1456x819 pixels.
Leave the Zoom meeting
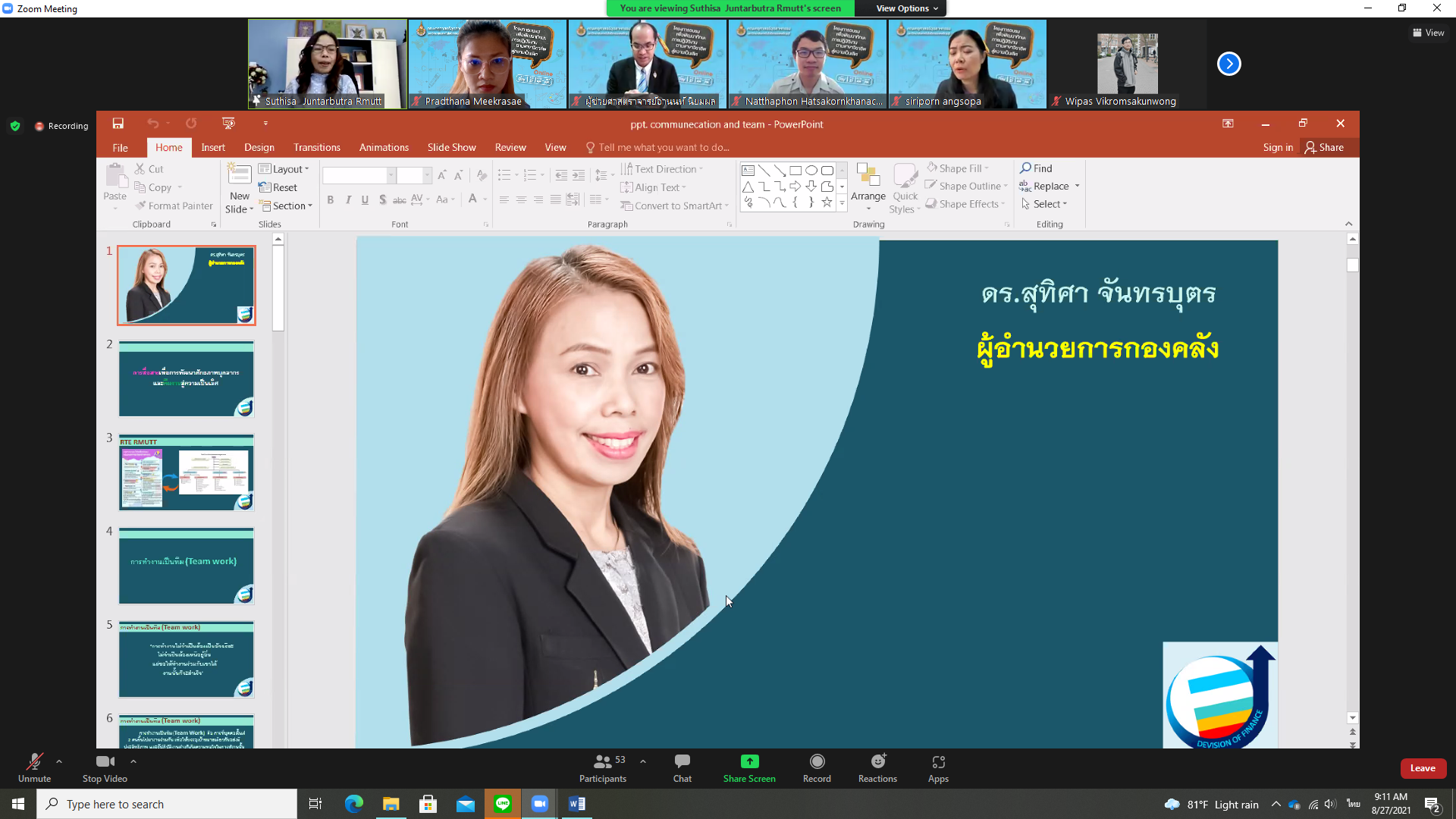pos(1423,768)
